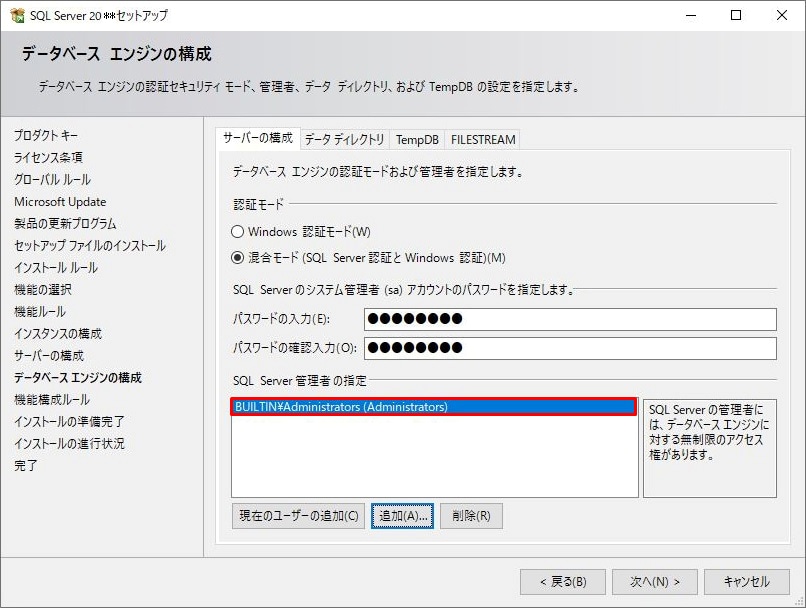Click 機能構成ルール step in sidebar

click(52, 400)
